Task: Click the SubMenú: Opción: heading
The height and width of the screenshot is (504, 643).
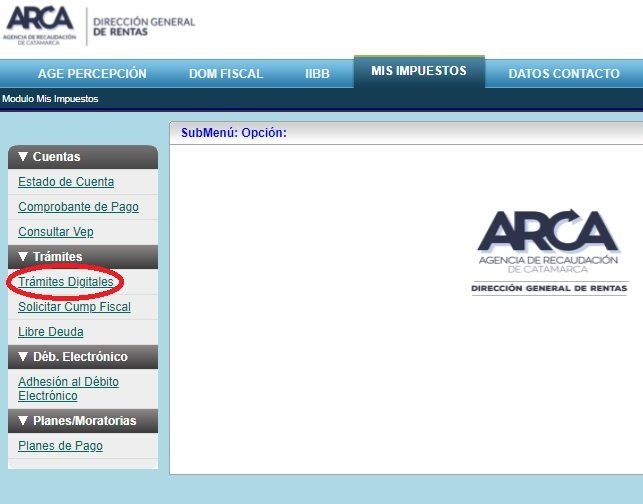Action: [x=234, y=133]
